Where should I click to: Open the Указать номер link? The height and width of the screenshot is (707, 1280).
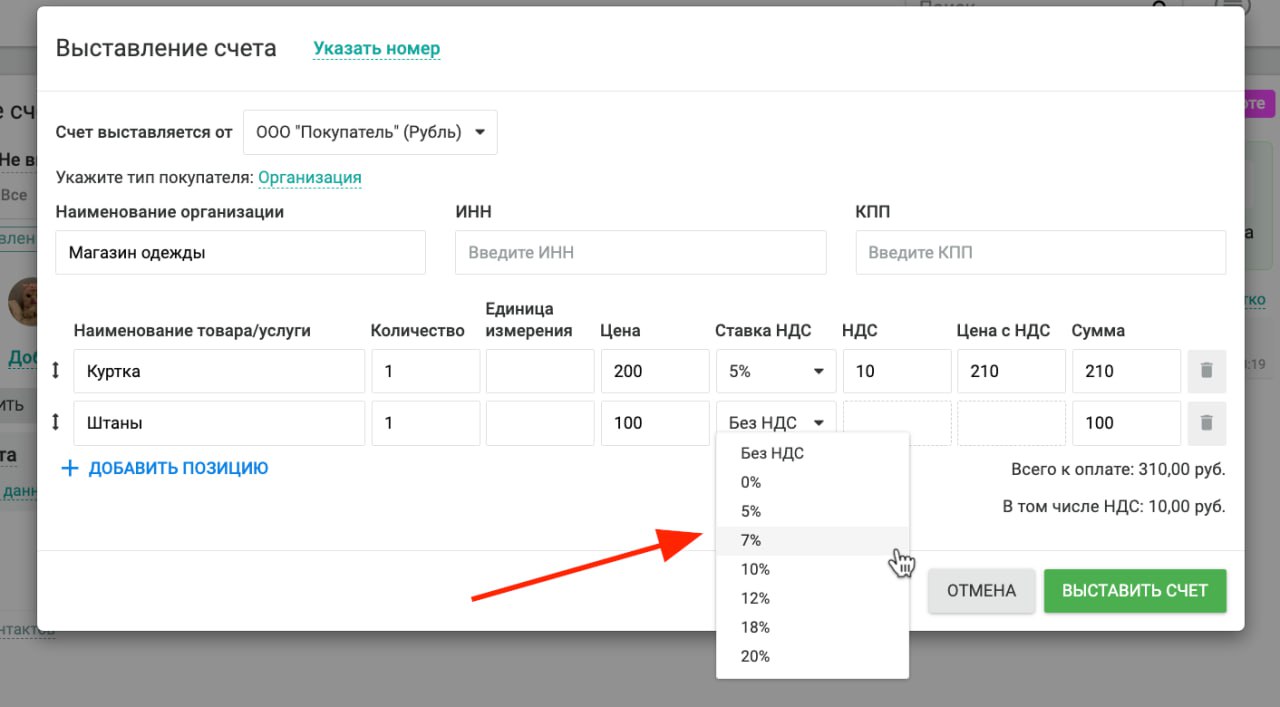[376, 48]
